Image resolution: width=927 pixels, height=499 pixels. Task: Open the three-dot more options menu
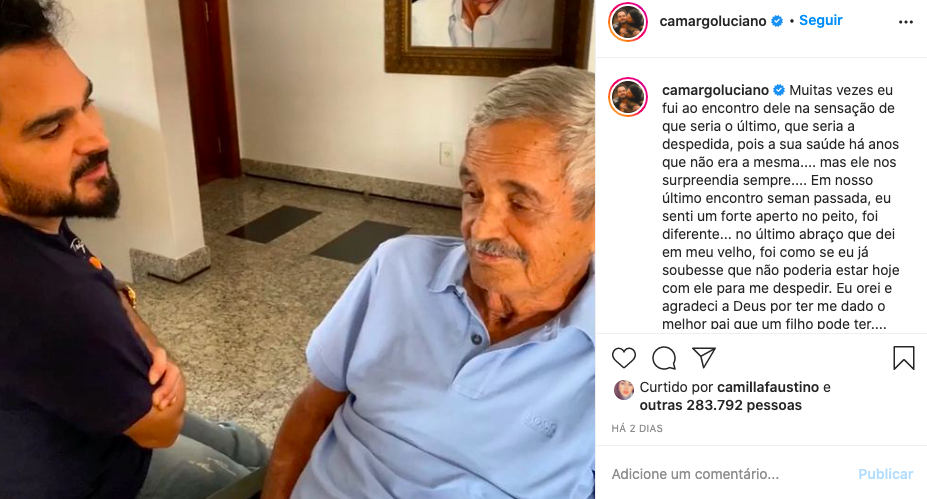[x=906, y=22]
